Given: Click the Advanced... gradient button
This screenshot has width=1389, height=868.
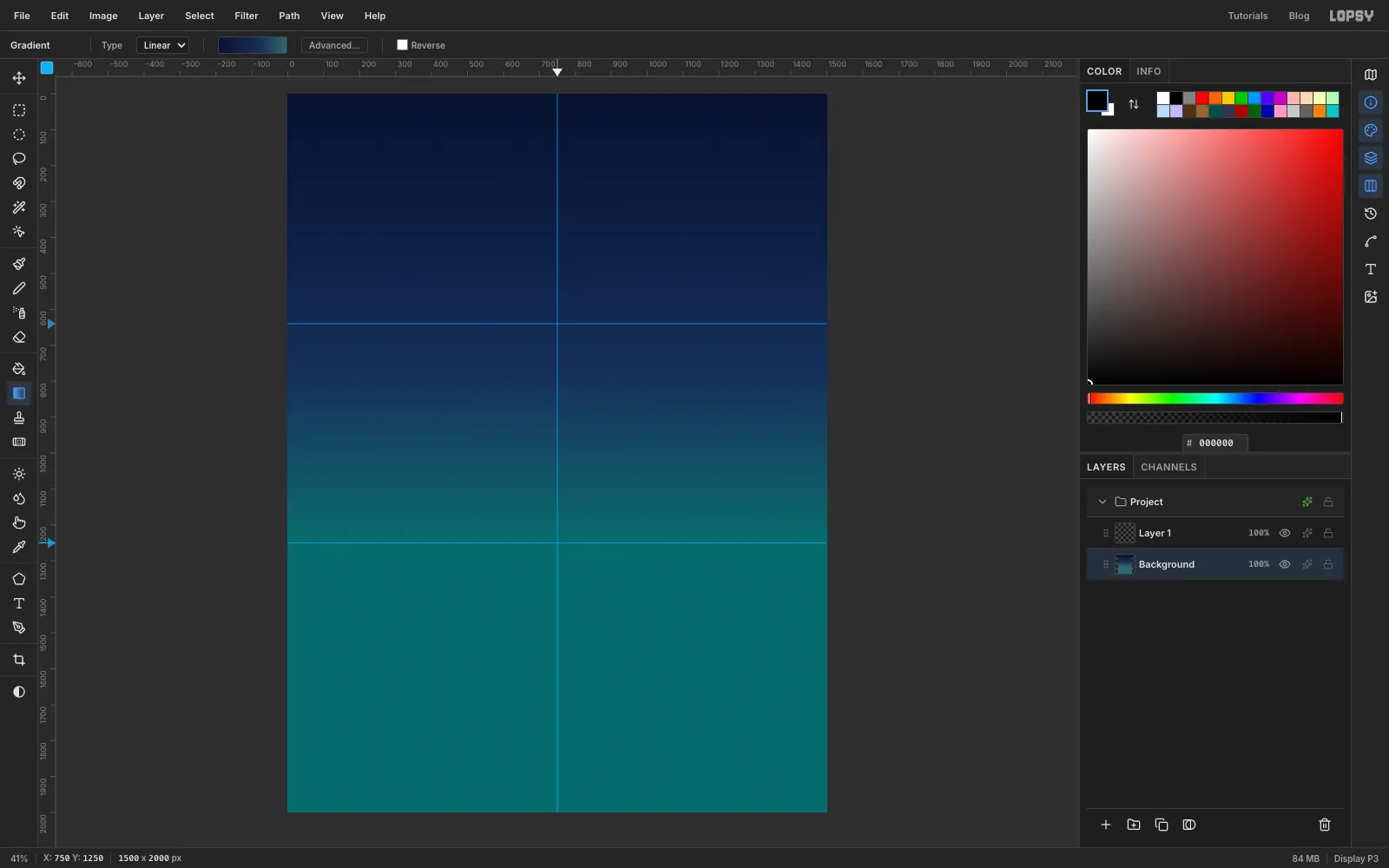Looking at the screenshot, I should pyautogui.click(x=334, y=45).
